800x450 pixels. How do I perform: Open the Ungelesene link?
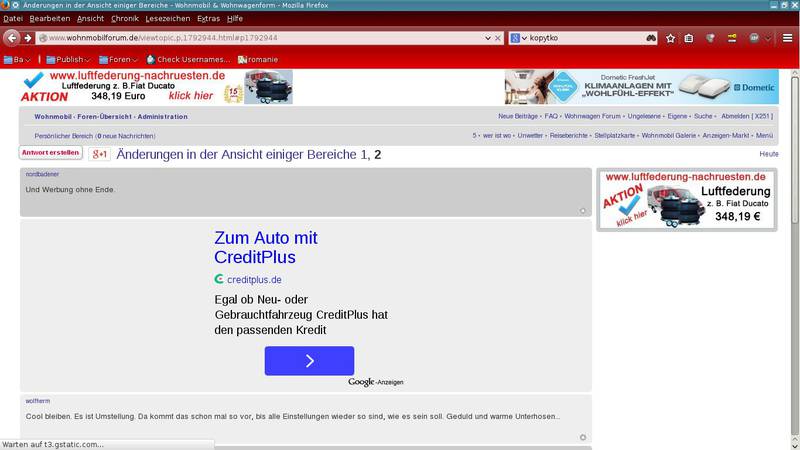pos(644,116)
